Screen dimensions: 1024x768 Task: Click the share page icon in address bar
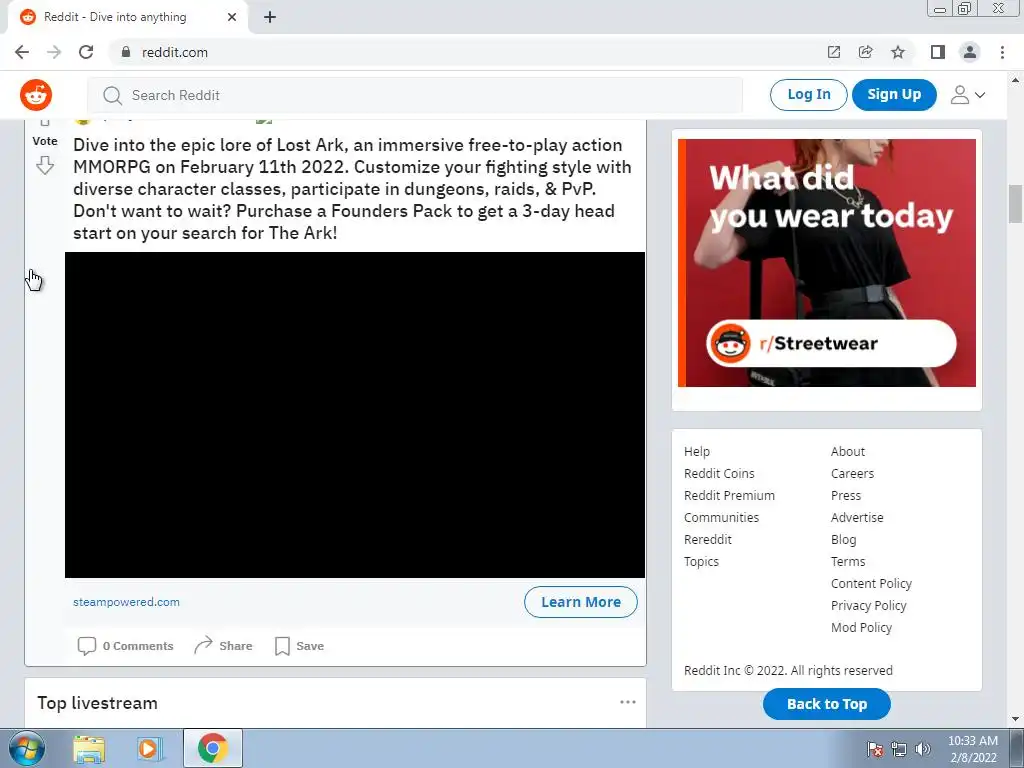pos(866,52)
